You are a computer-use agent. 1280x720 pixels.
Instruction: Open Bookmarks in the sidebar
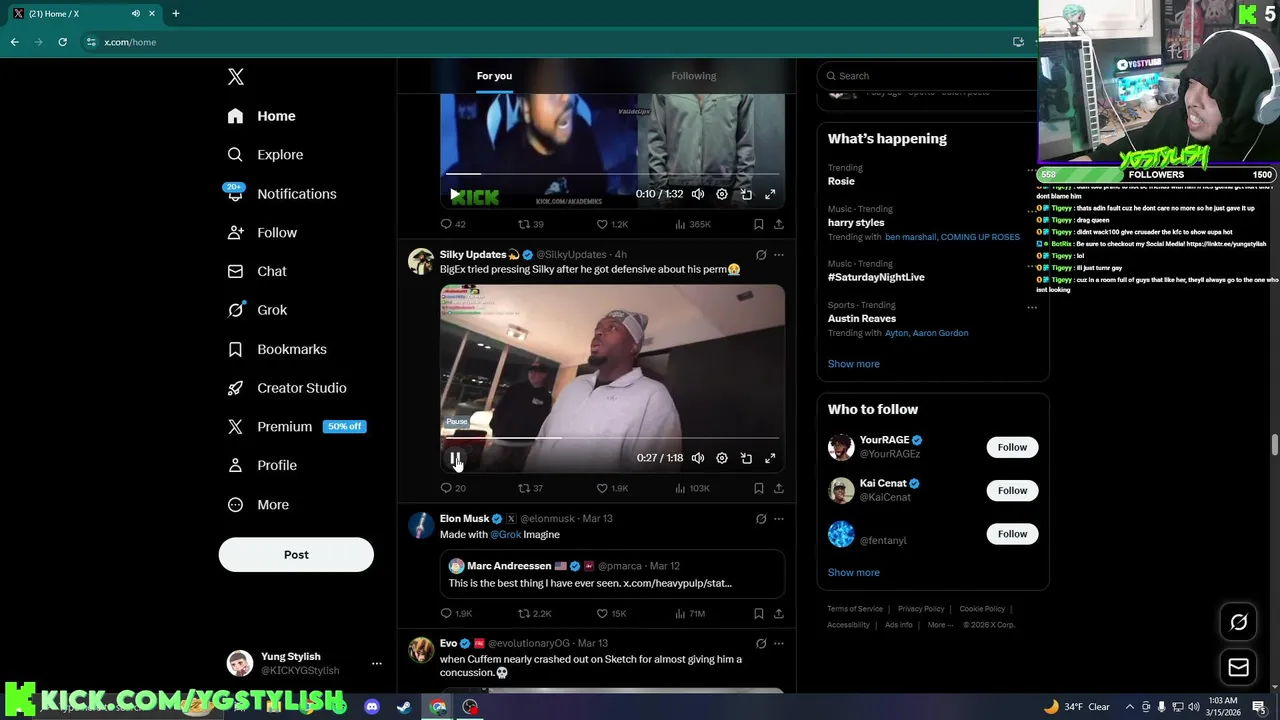click(277, 349)
